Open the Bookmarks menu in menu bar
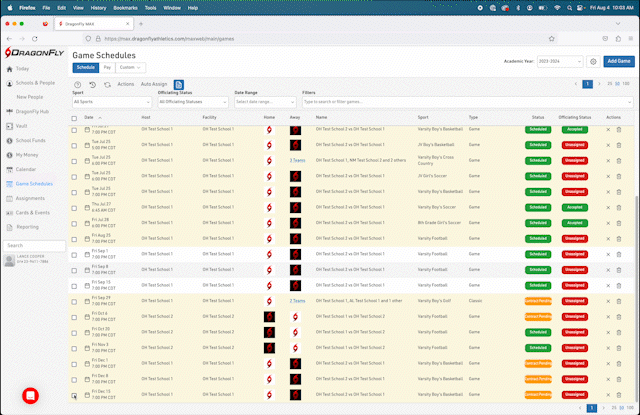This screenshot has height=415, width=640. tap(125, 5)
